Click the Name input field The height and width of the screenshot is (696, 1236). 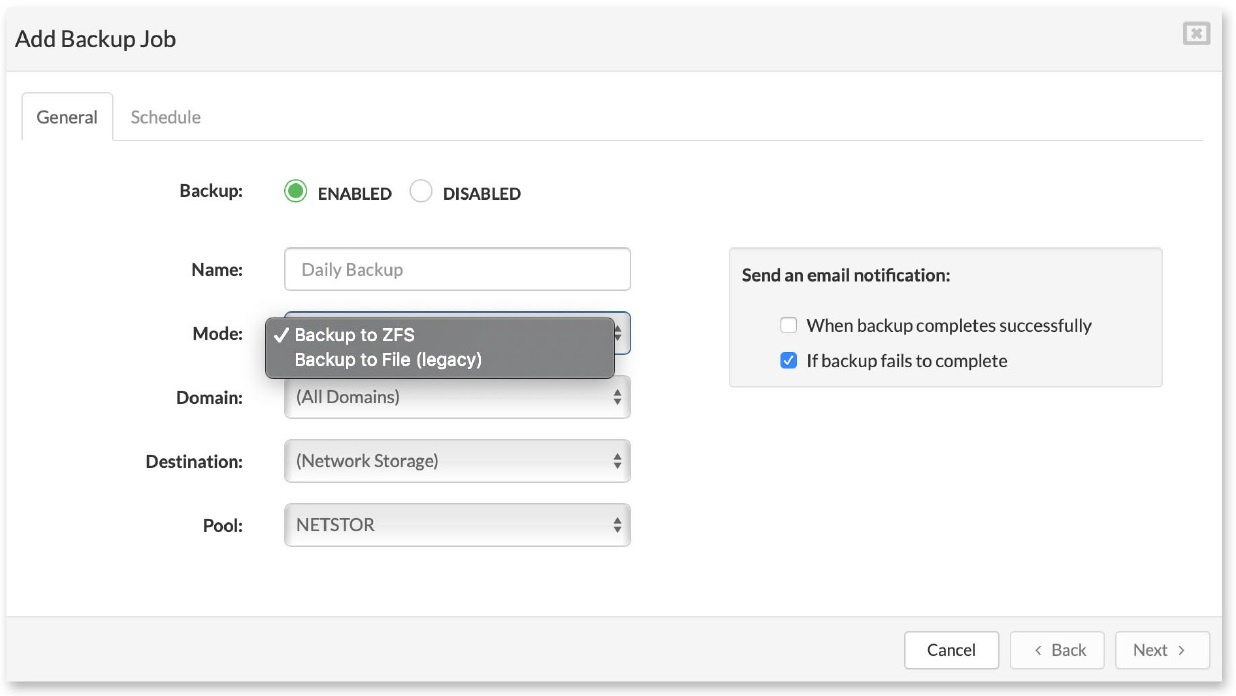pyautogui.click(x=458, y=269)
